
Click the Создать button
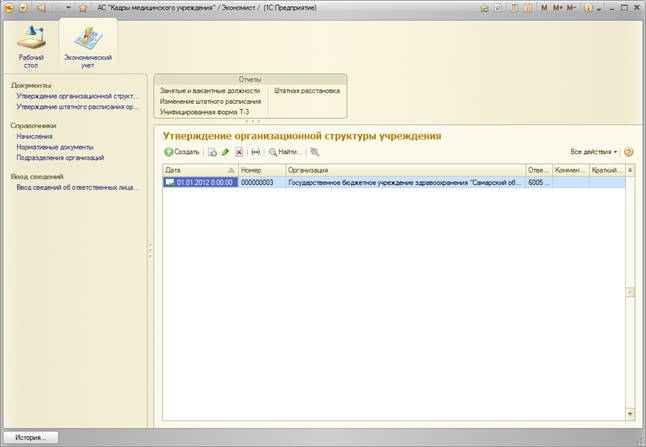pos(182,152)
